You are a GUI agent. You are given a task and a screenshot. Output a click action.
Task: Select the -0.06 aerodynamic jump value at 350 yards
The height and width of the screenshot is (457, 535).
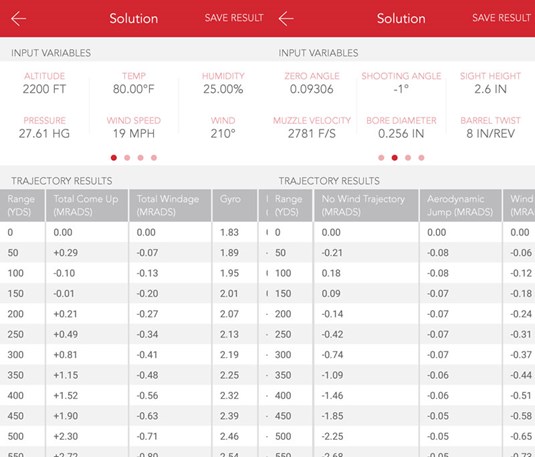(x=438, y=375)
